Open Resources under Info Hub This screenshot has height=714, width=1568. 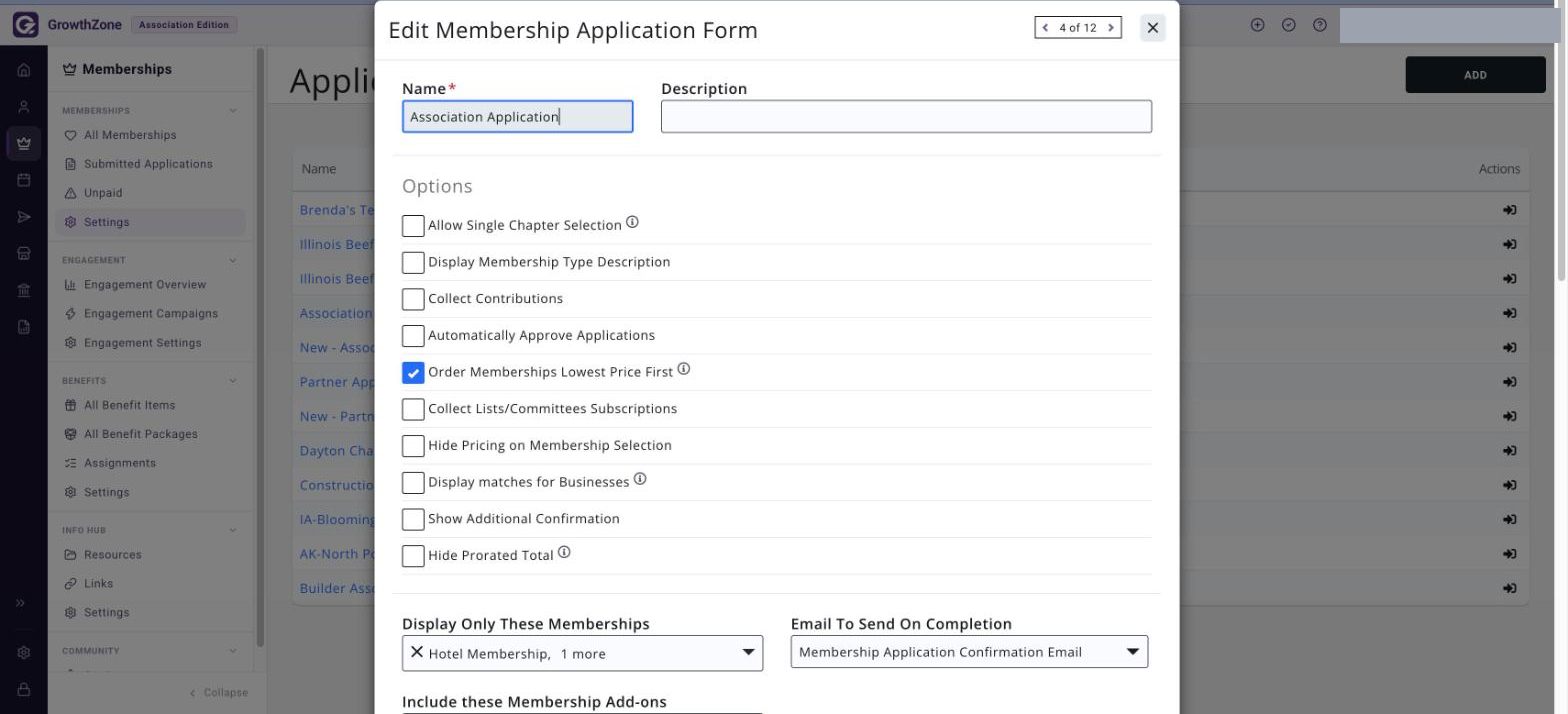[x=113, y=555]
